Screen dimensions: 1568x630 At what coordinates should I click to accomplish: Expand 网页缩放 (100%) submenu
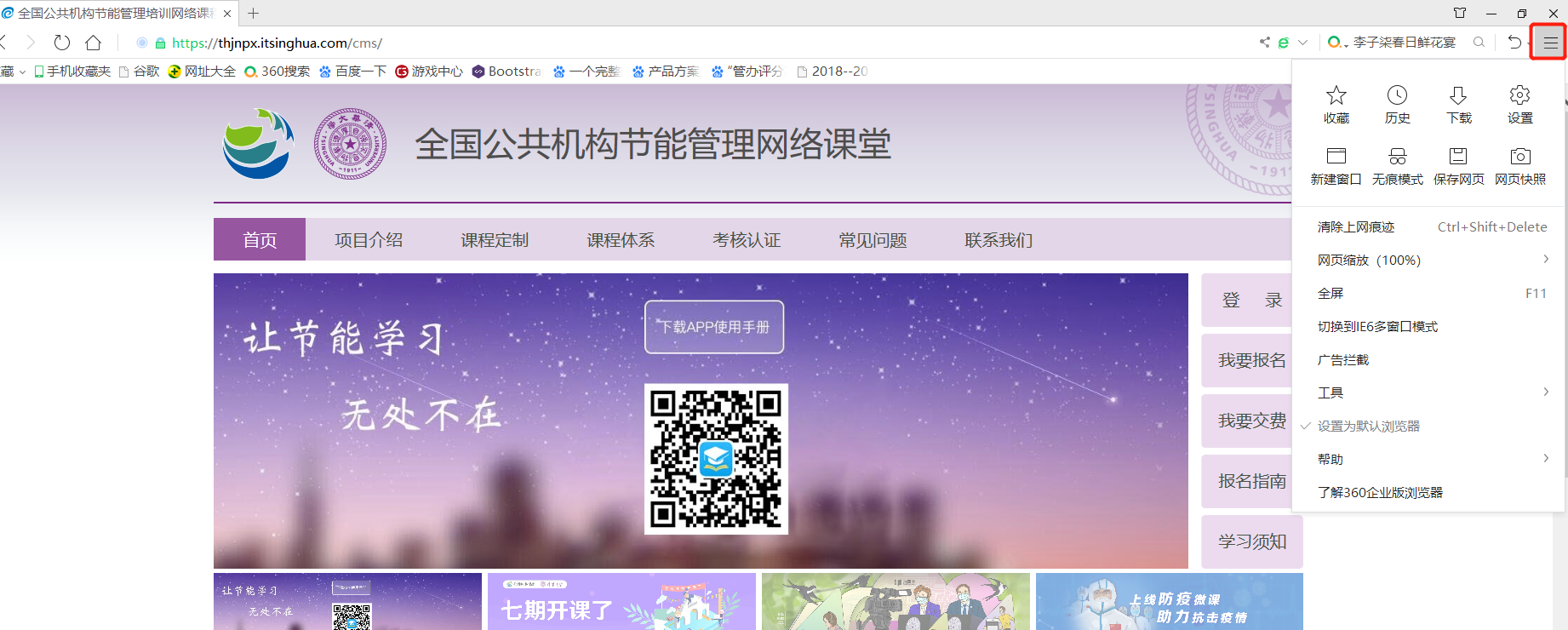[1428, 261]
